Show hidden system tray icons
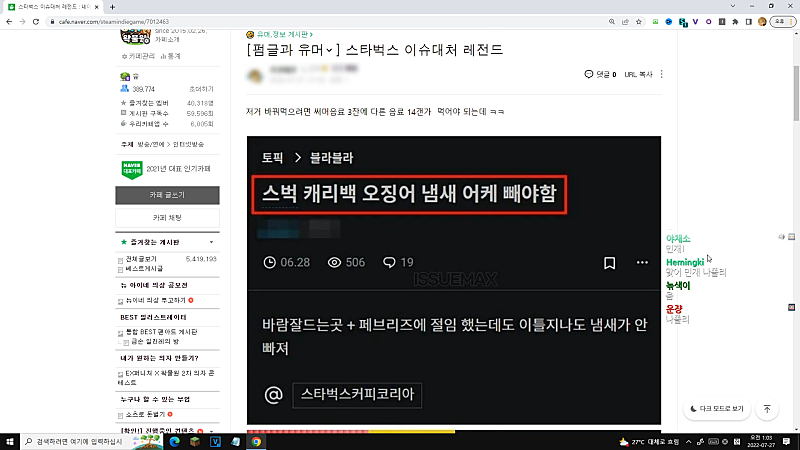The width and height of the screenshot is (800, 450). point(689,442)
